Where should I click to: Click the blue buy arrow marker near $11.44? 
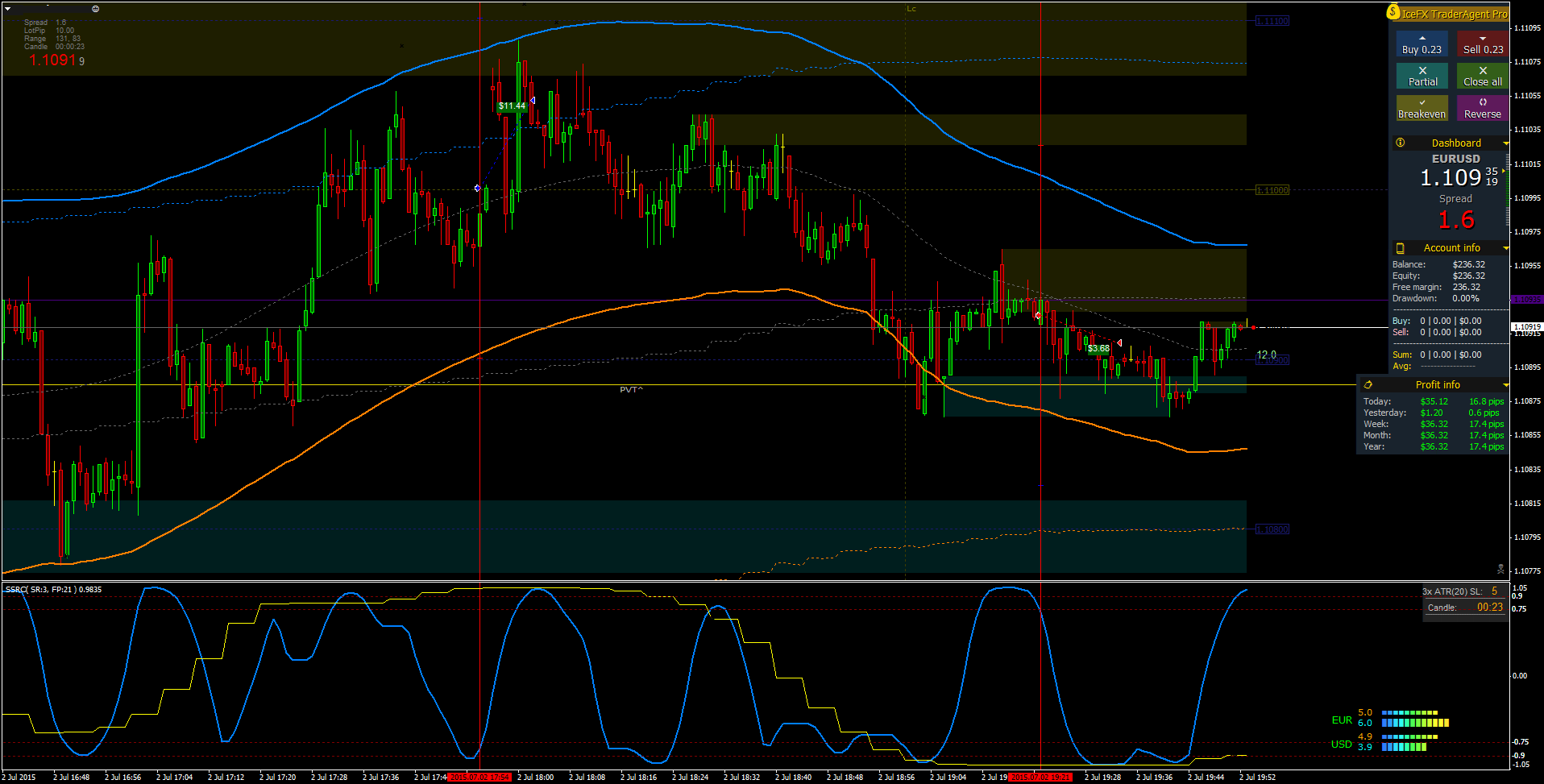click(533, 100)
